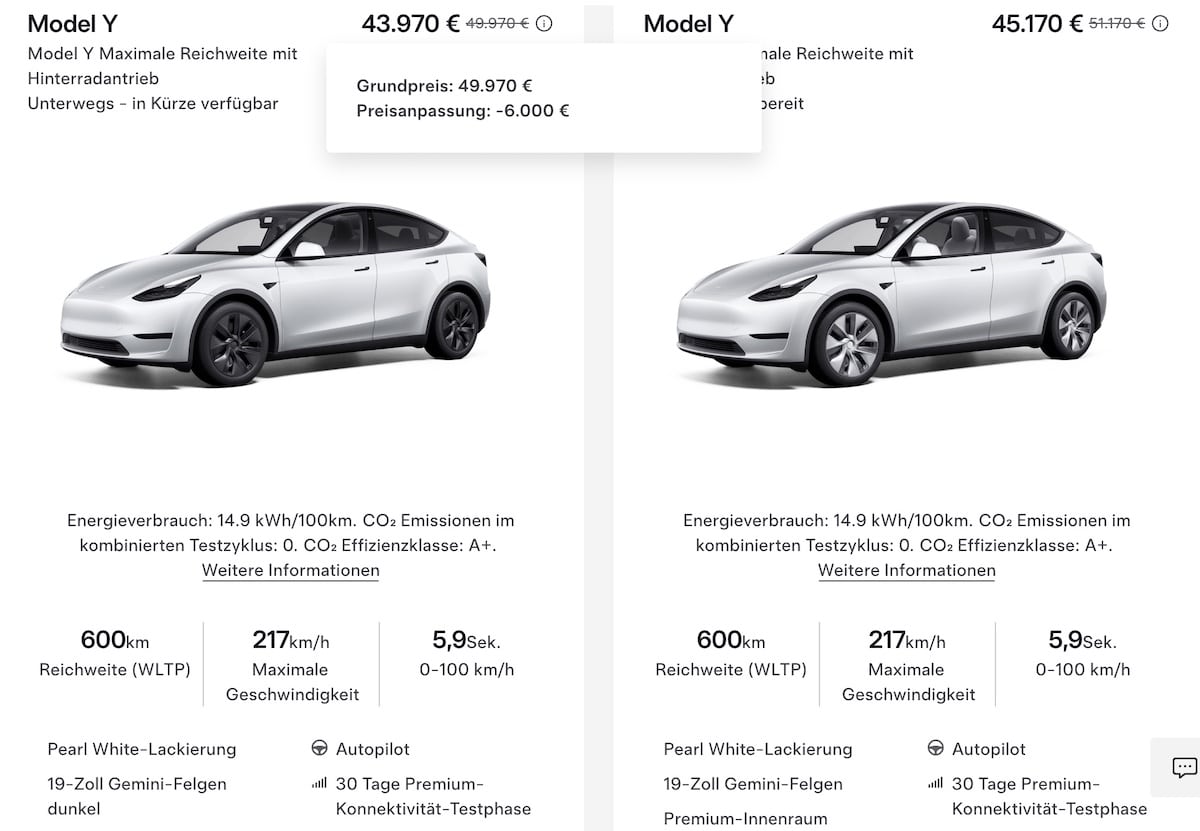Click the Model Y title of the 45.170 € listing
Screen dimensions: 1200x831
689,24
